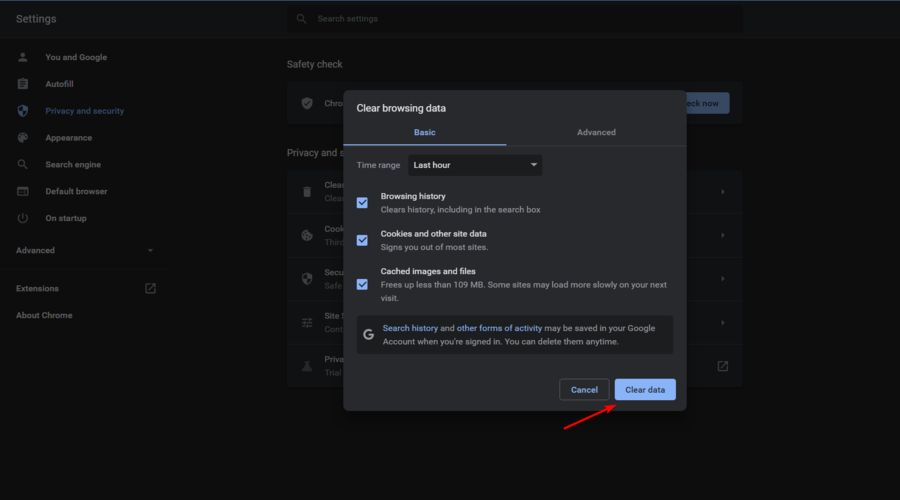Expand Site Settings row chevron
This screenshot has width=900, height=500.
click(723, 323)
